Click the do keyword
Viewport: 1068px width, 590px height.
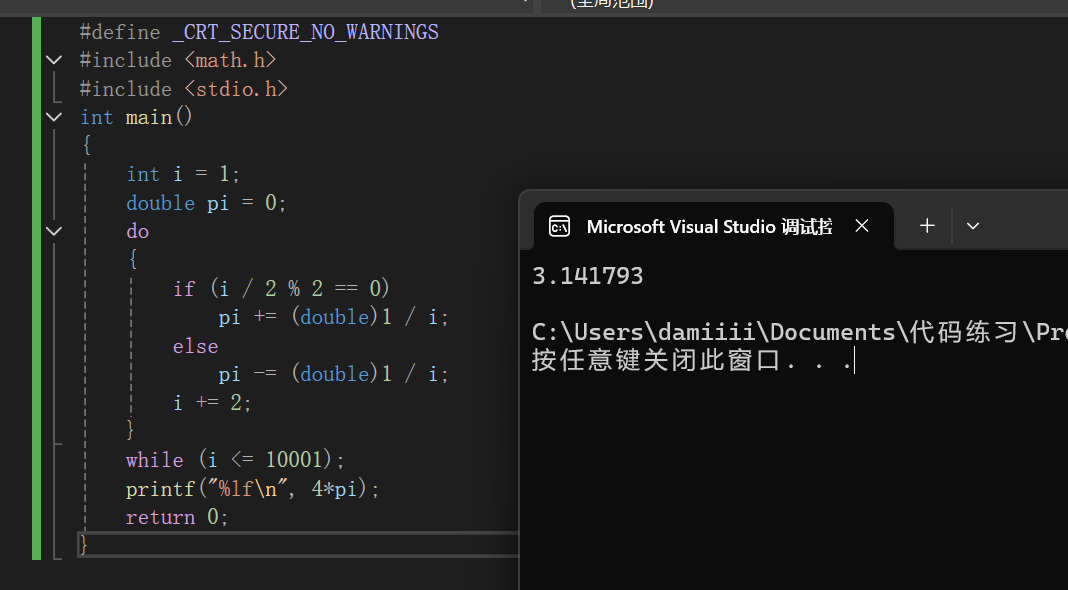[138, 232]
